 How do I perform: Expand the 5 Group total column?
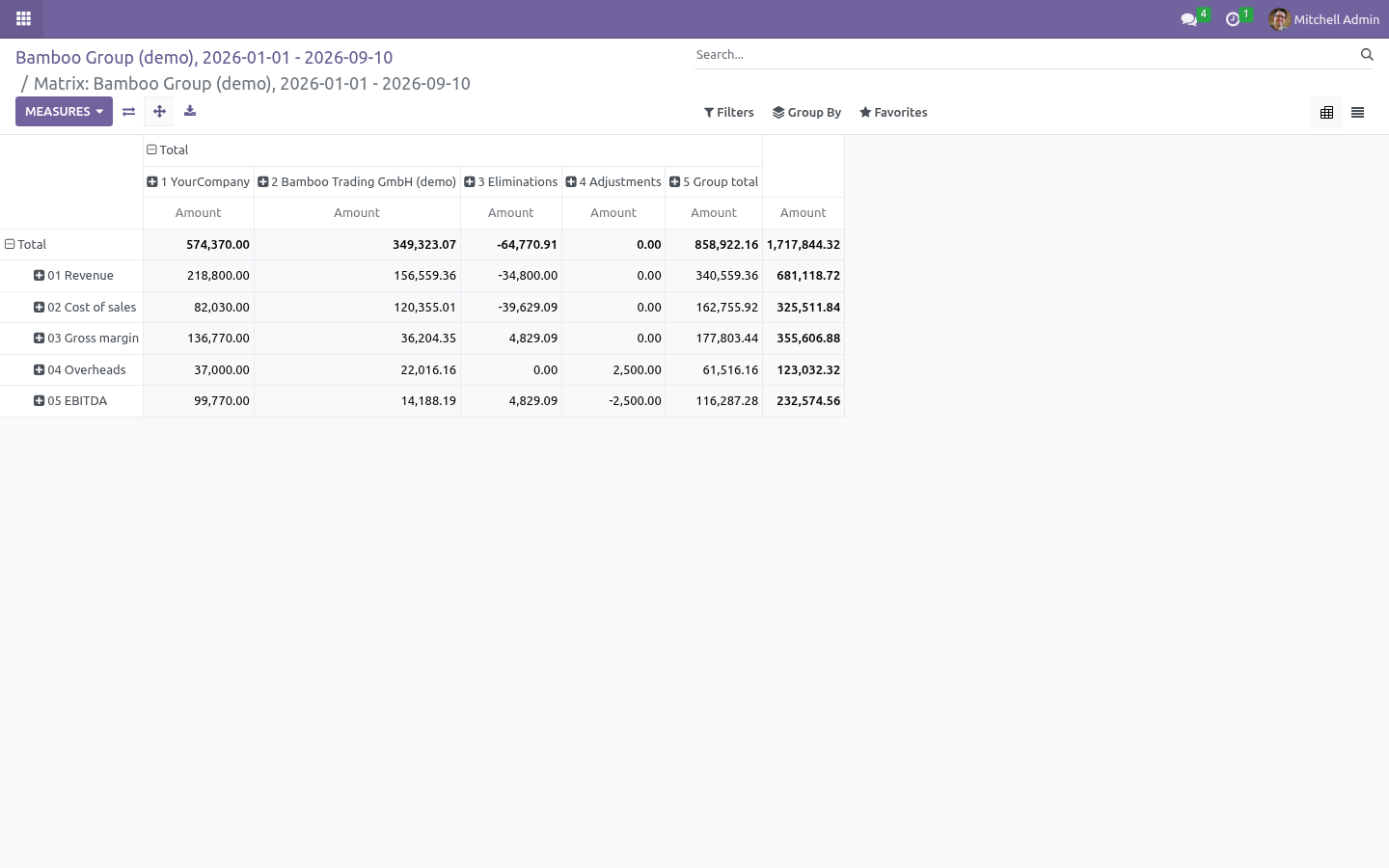coord(714,181)
